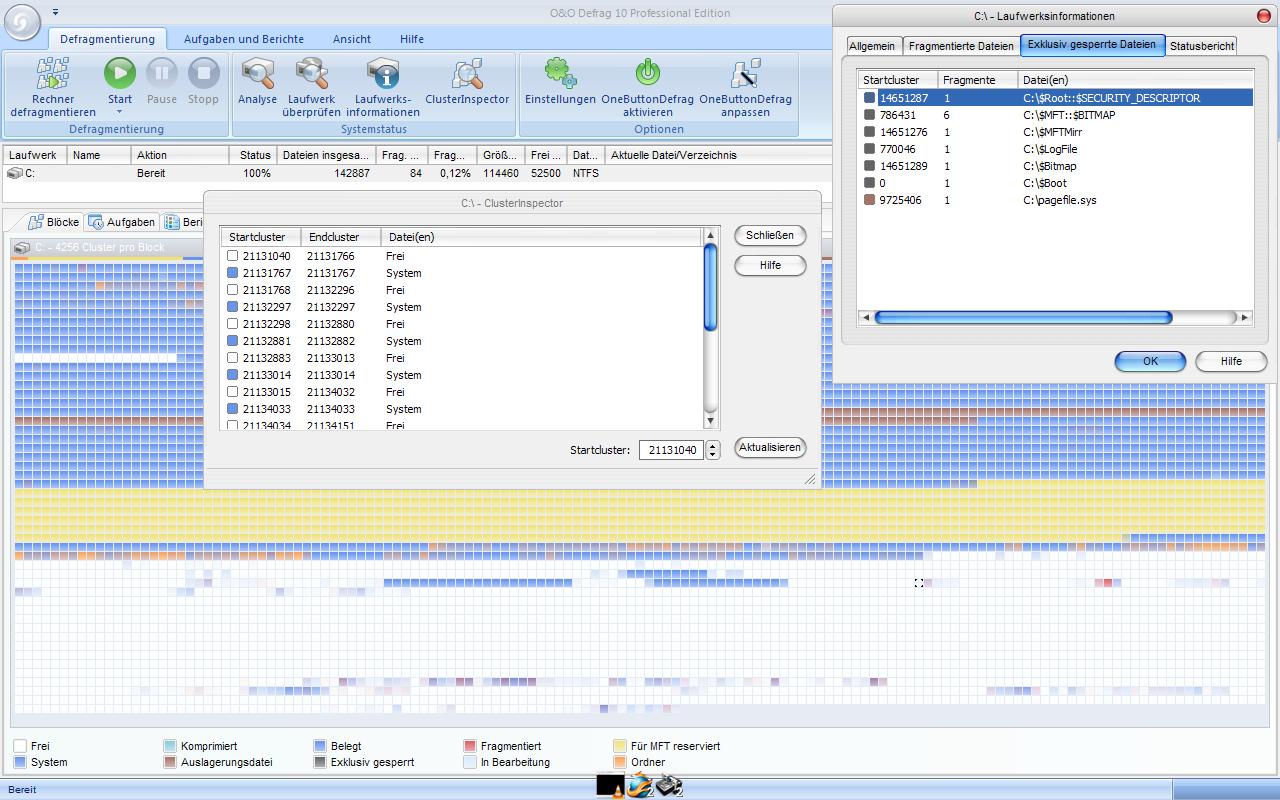Click the disk drive icon in taskbar

pos(668,787)
